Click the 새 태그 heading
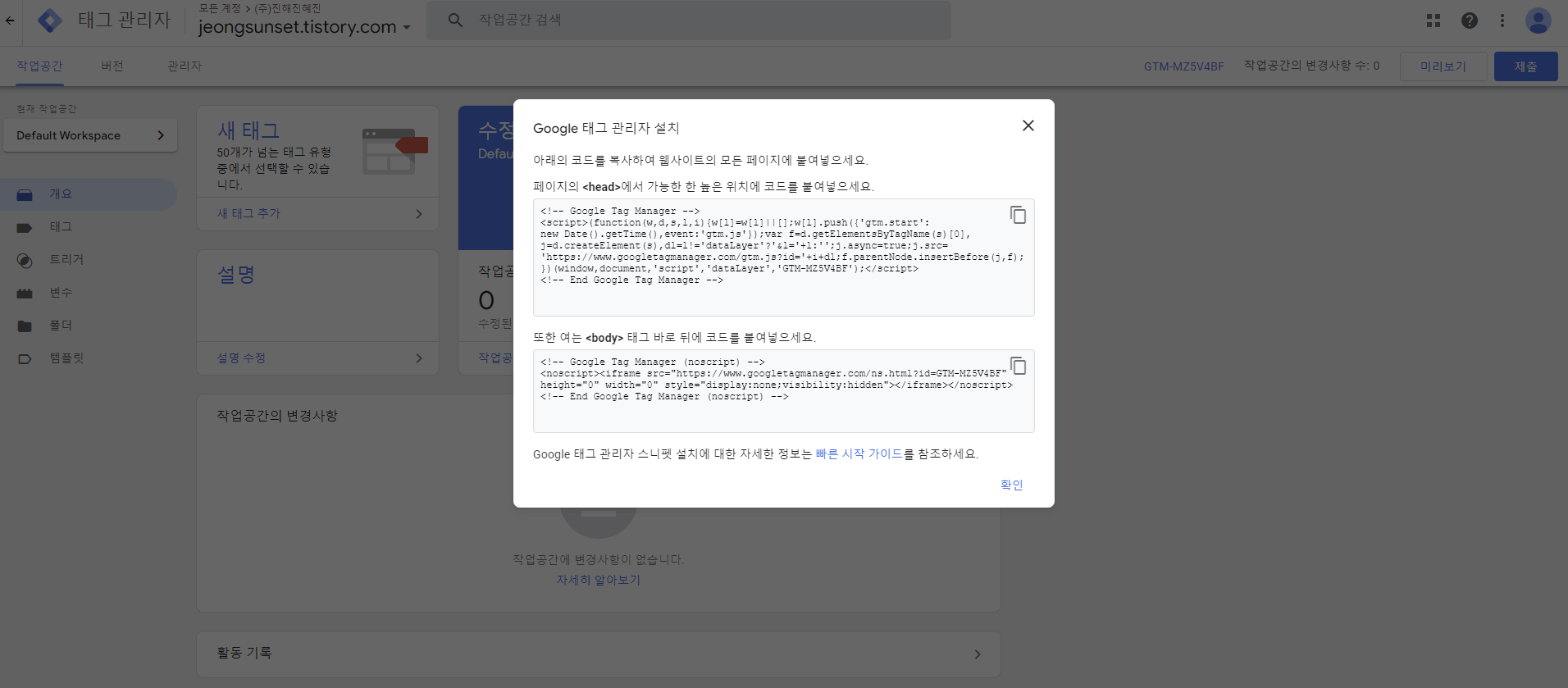1568x688 pixels. [248, 130]
